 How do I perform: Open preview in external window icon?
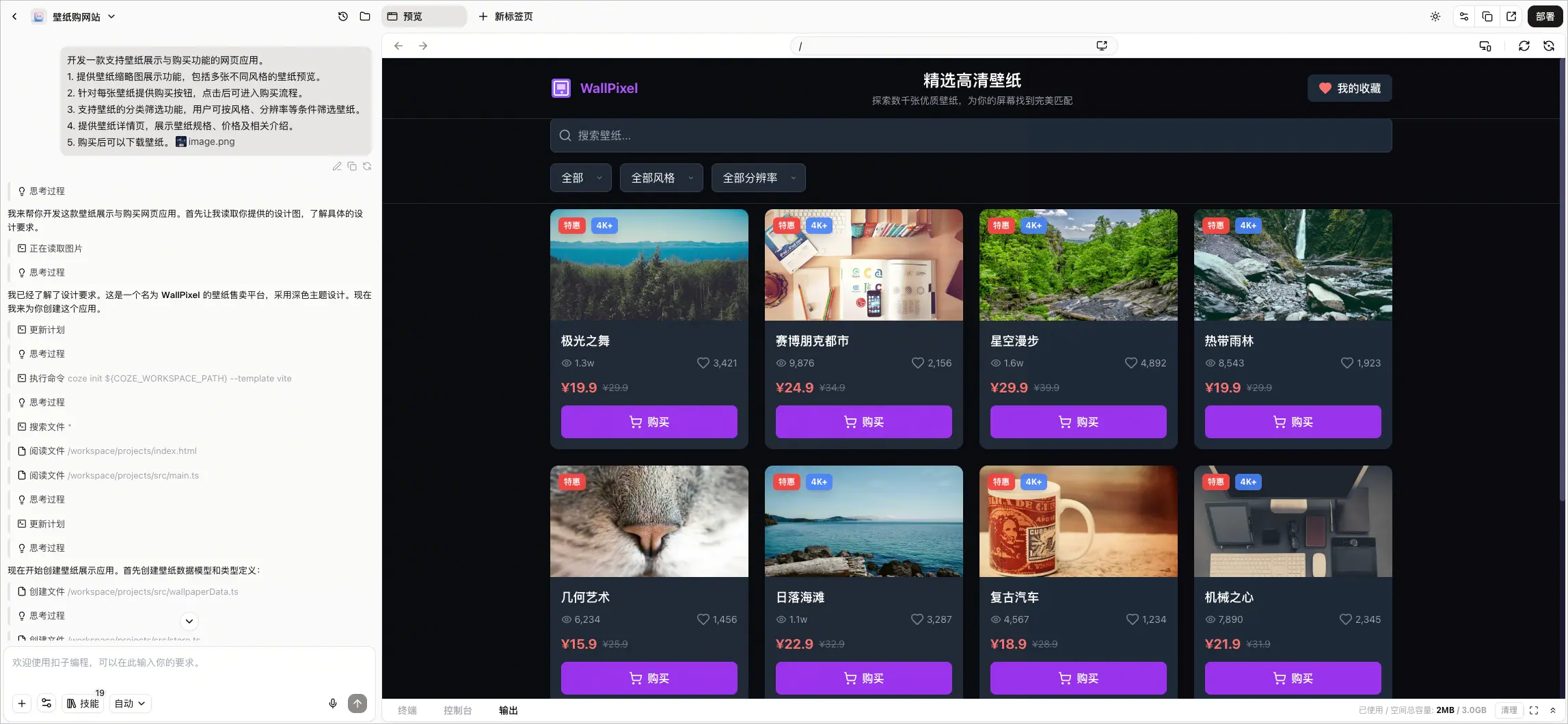(1511, 16)
